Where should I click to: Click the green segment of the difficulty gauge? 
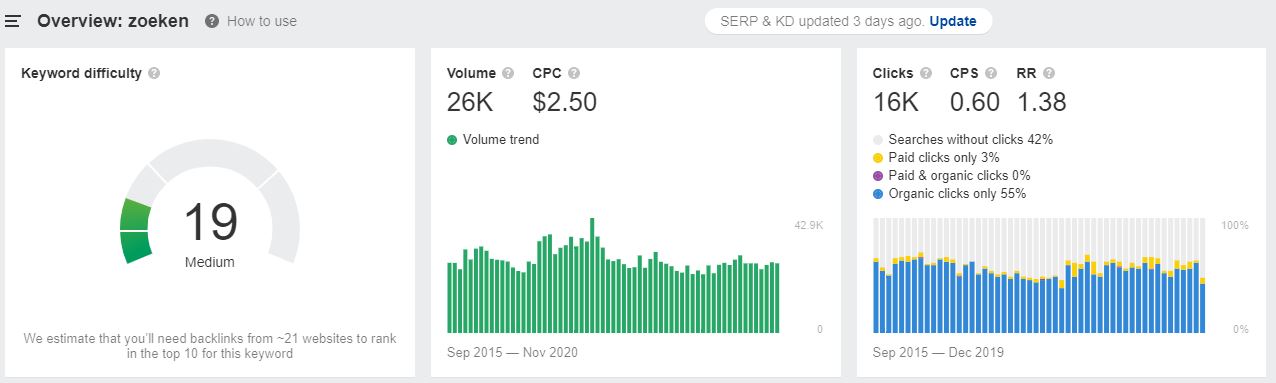135,230
